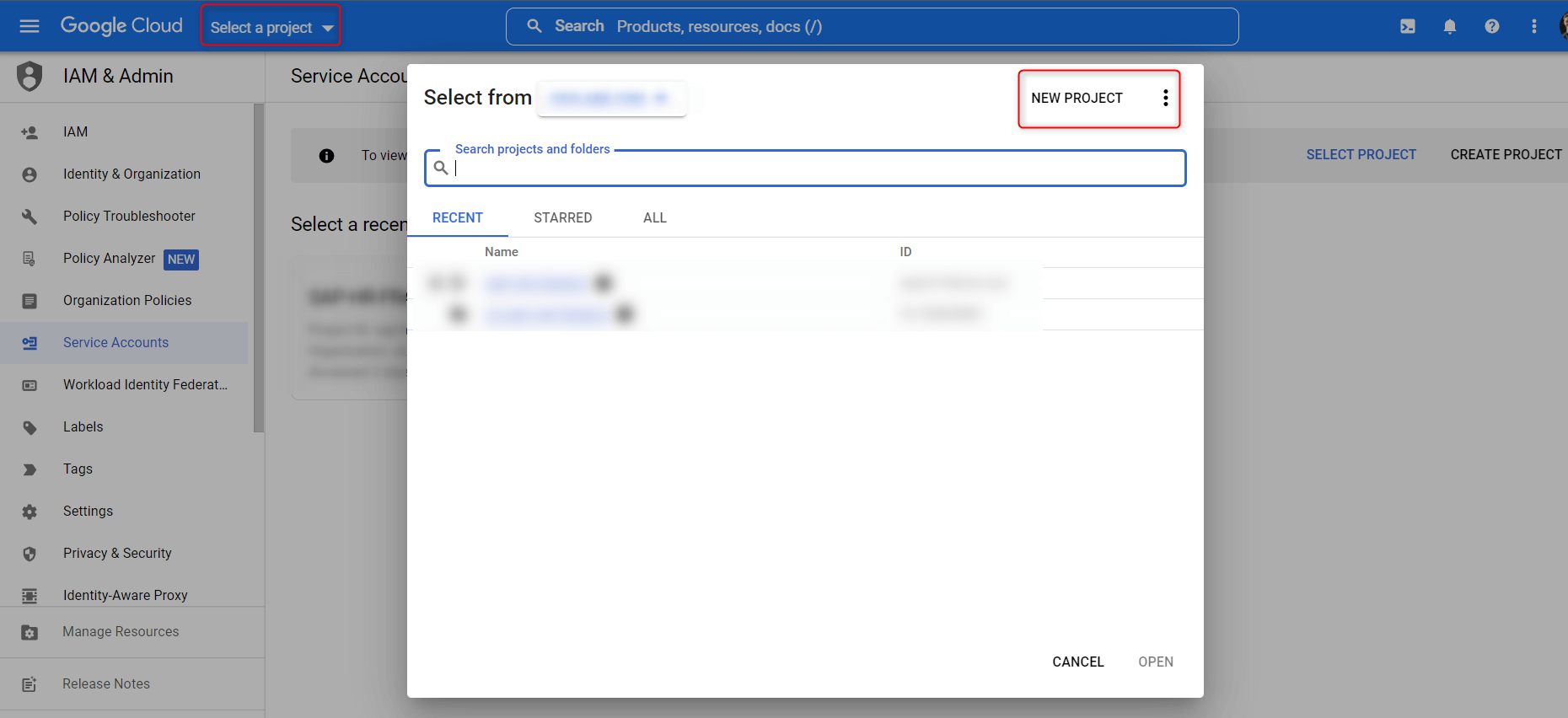Open the organization selector next to Select from

click(611, 98)
